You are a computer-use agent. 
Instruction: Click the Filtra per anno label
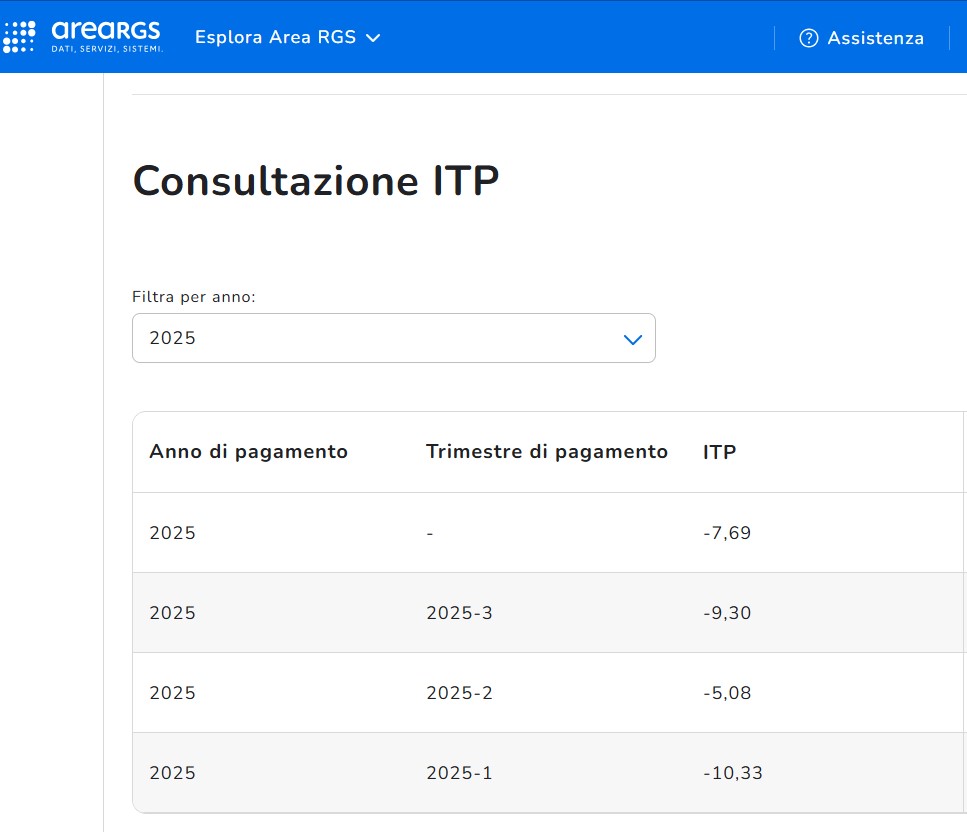[x=194, y=297]
